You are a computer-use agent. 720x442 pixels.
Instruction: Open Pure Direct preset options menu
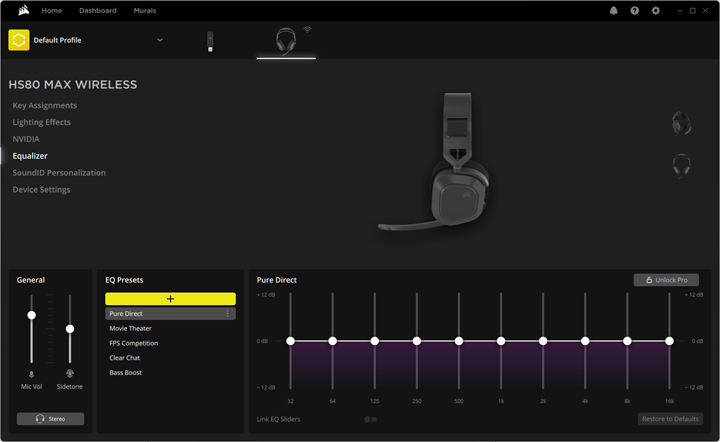click(228, 314)
